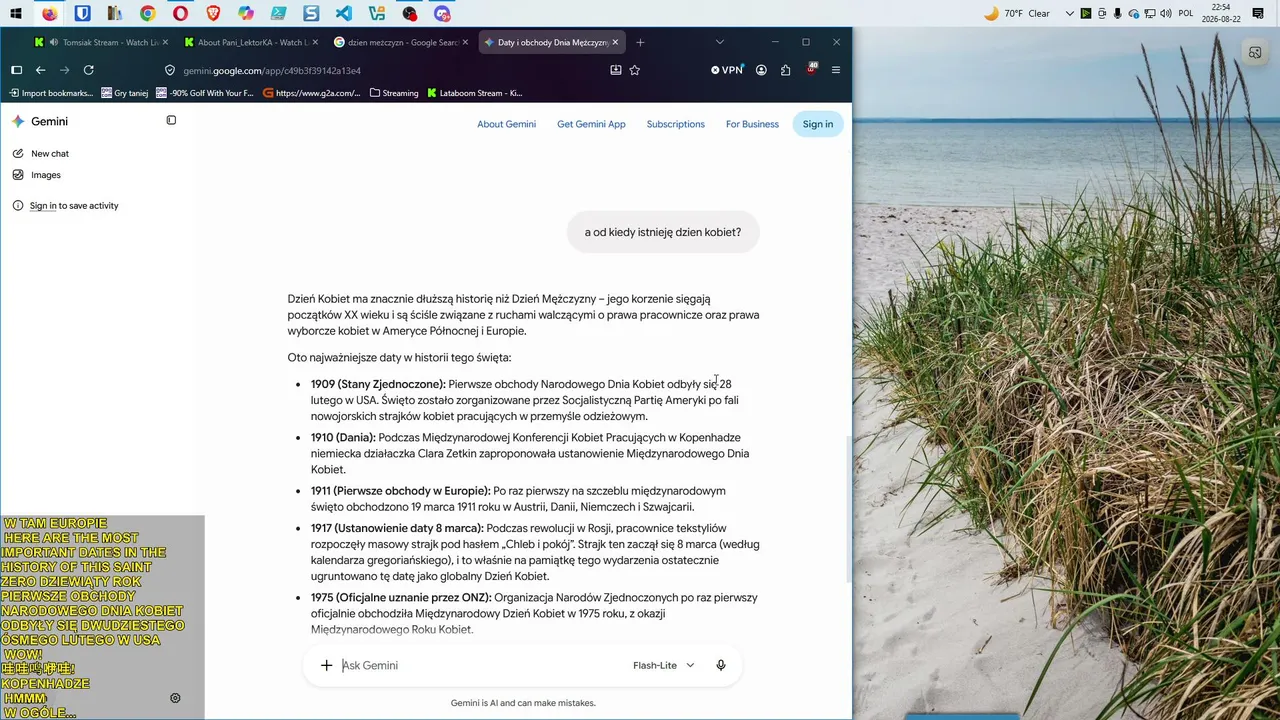Open the volume control in system tray
The image size is (1280, 720).
click(1164, 14)
